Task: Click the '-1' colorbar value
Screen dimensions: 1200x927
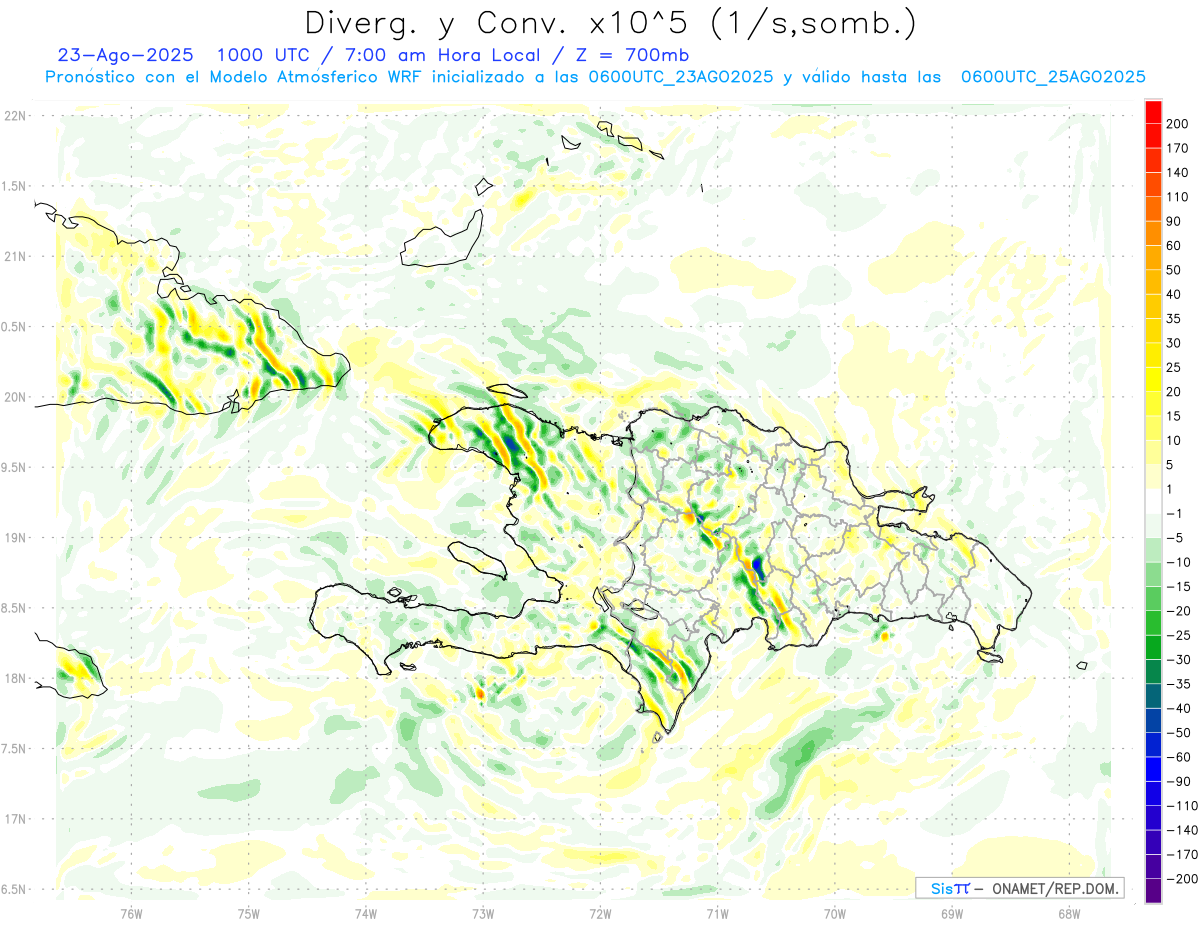Action: point(1174,513)
